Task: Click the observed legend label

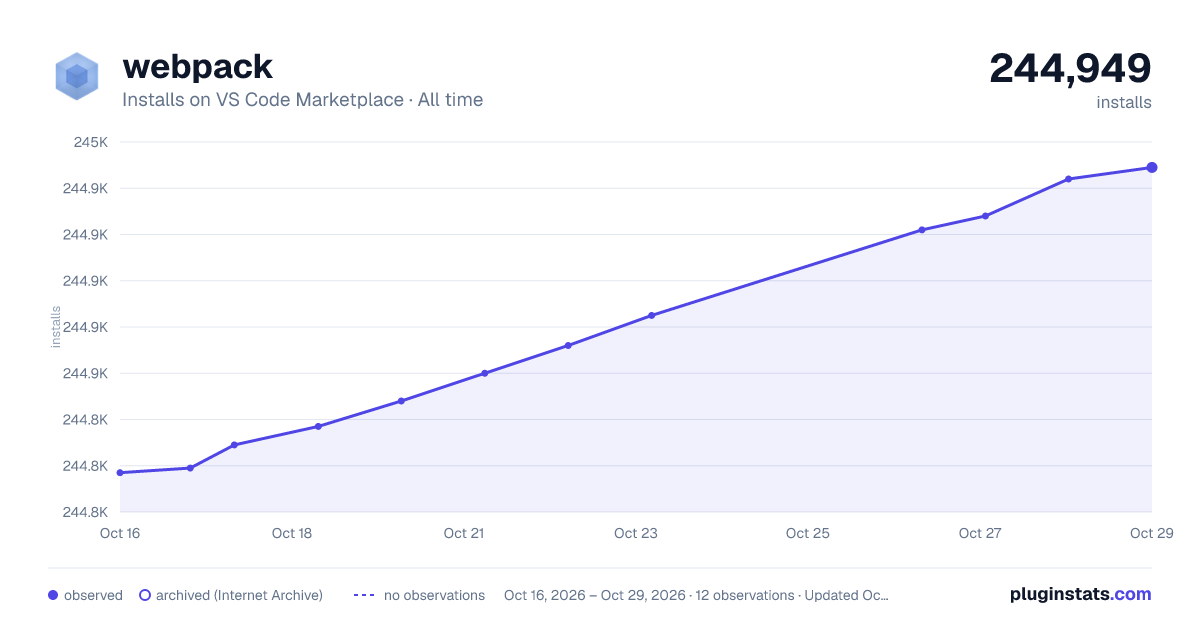Action: (x=93, y=595)
